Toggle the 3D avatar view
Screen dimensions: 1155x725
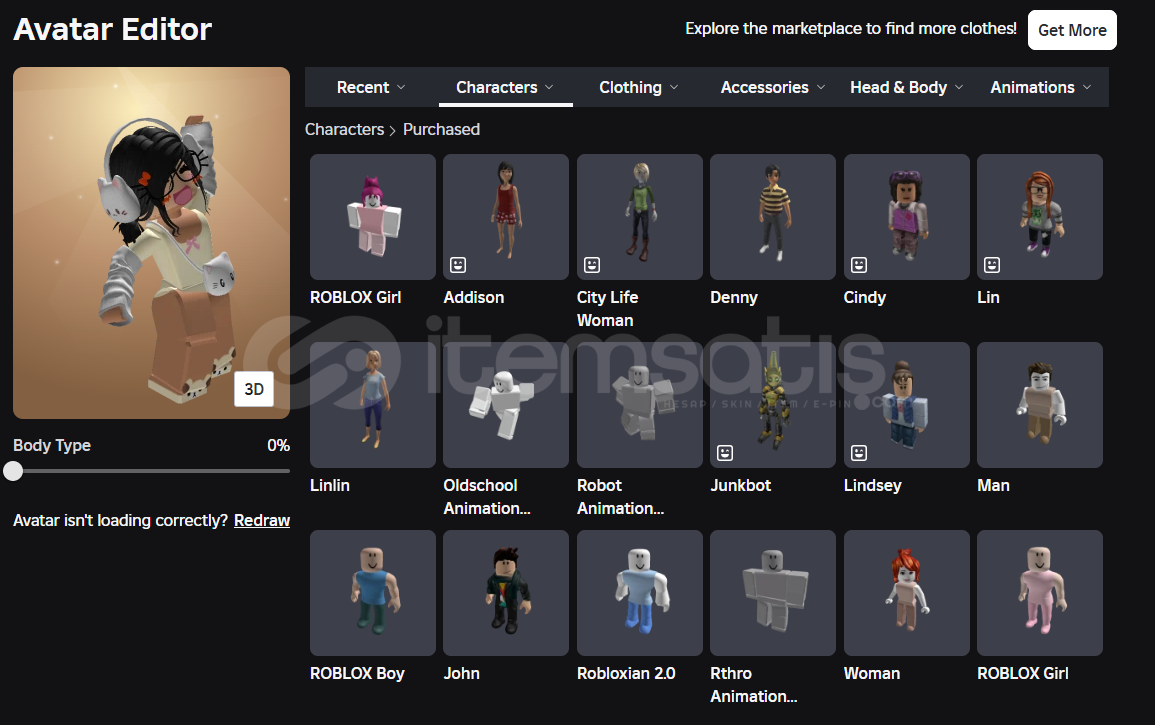coord(254,390)
